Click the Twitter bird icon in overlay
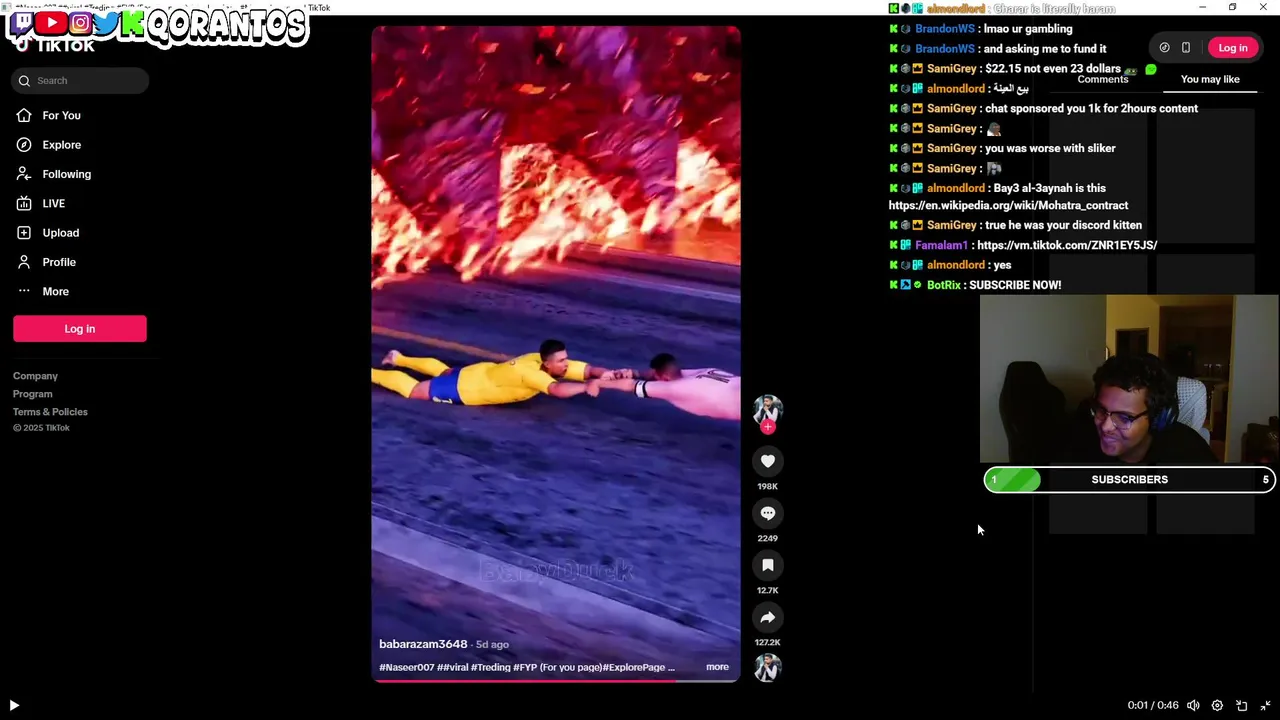This screenshot has width=1280, height=720. tap(106, 22)
